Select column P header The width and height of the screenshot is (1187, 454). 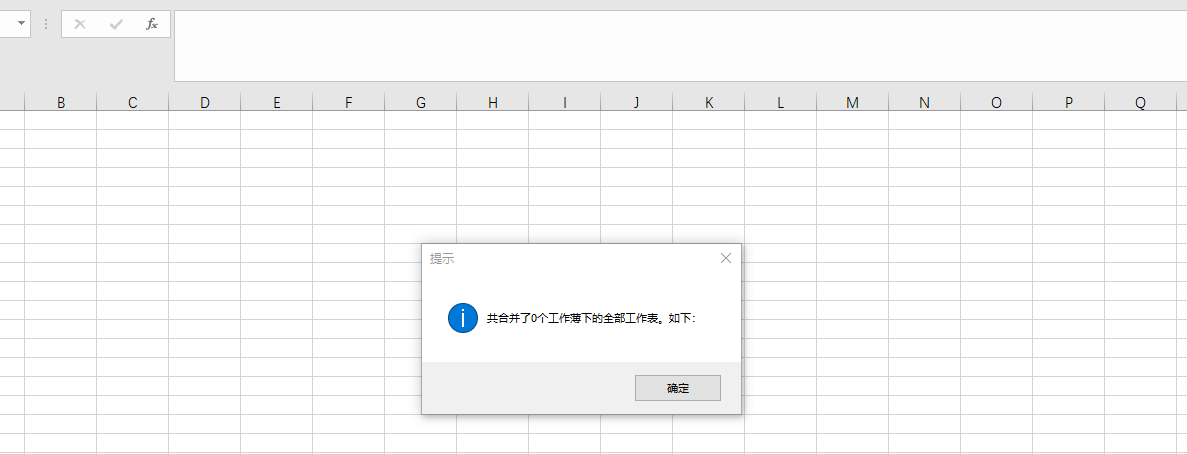click(1068, 102)
